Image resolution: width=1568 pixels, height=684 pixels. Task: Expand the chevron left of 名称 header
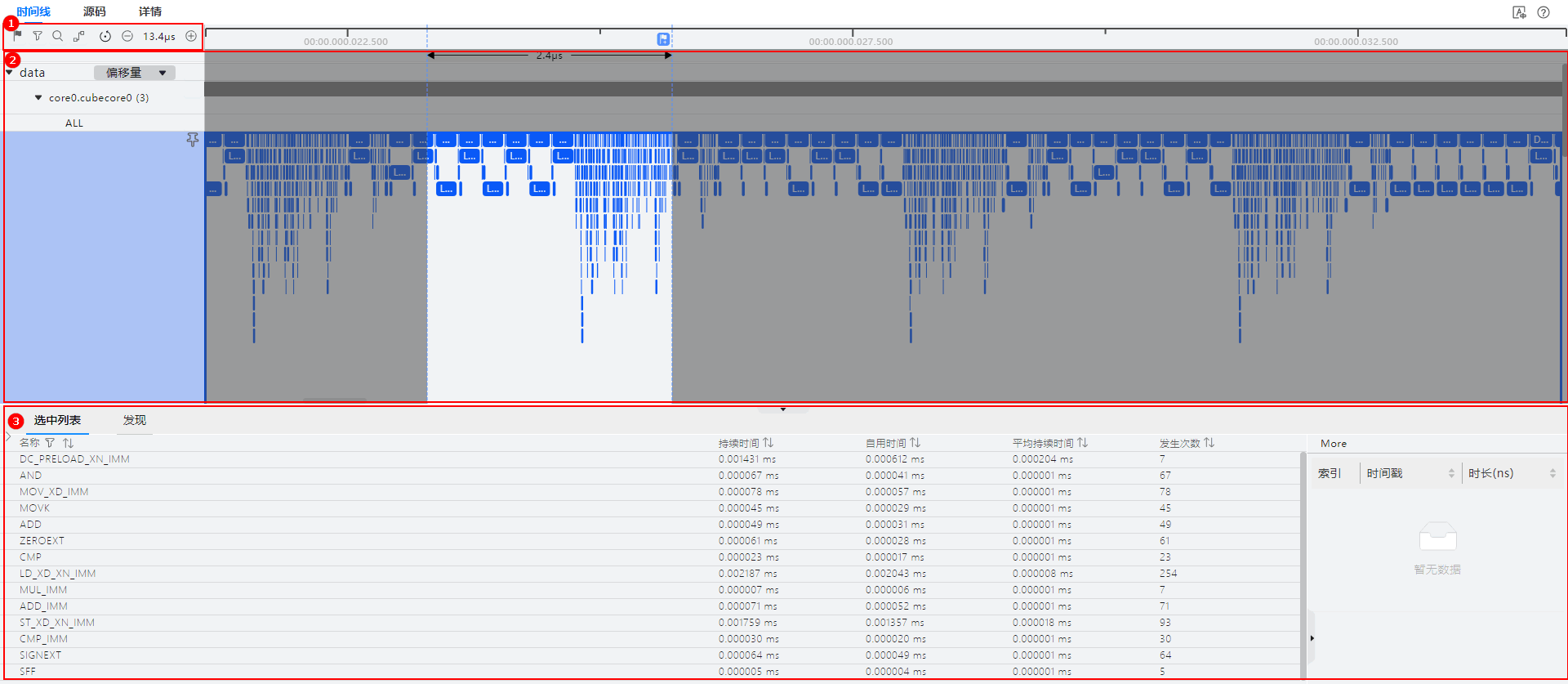point(9,437)
